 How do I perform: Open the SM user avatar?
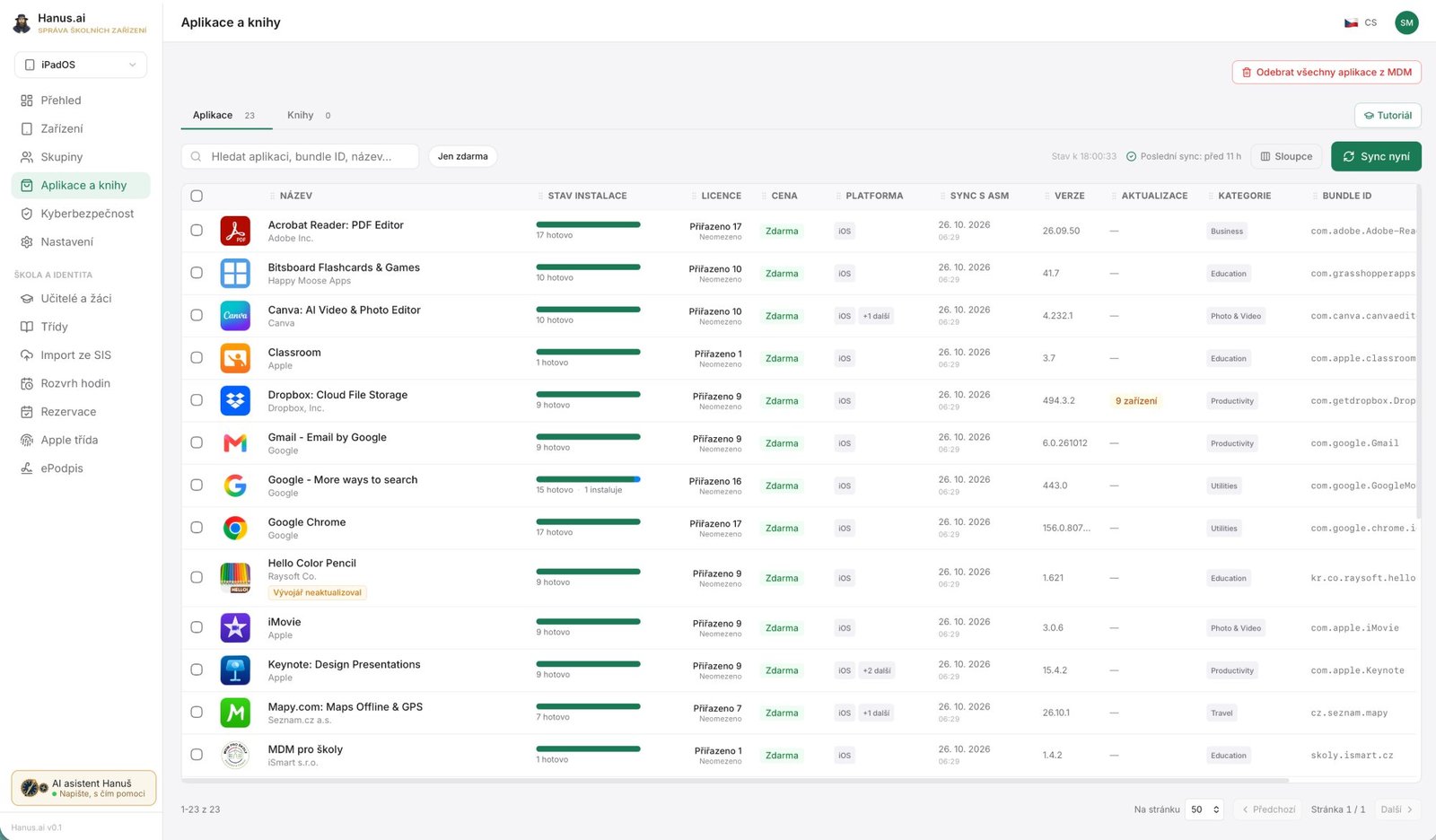[1406, 22]
